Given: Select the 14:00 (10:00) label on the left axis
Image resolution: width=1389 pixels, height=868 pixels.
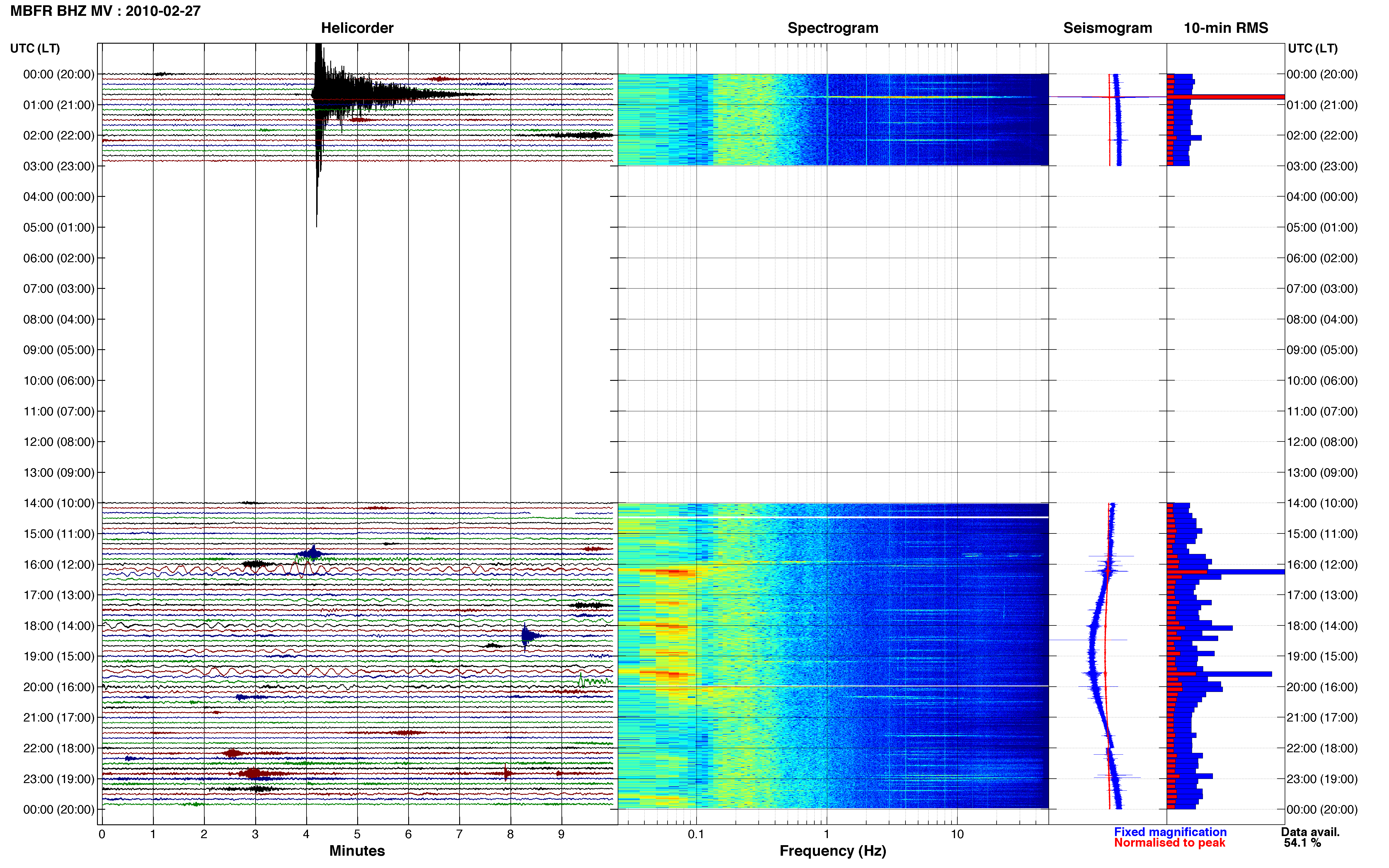Looking at the screenshot, I should click(59, 504).
